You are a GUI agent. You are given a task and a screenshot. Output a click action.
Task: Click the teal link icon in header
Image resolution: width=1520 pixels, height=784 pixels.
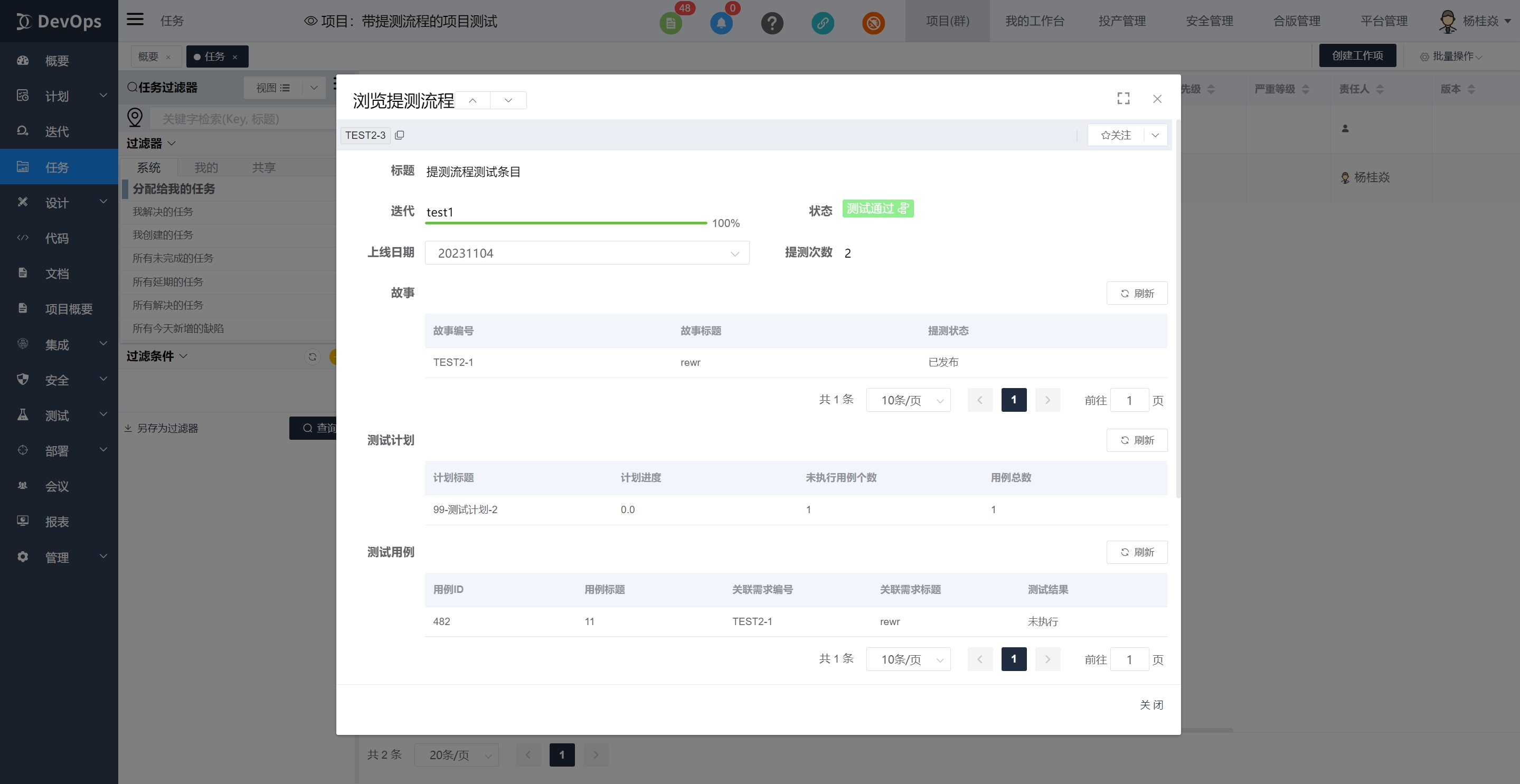823,23
